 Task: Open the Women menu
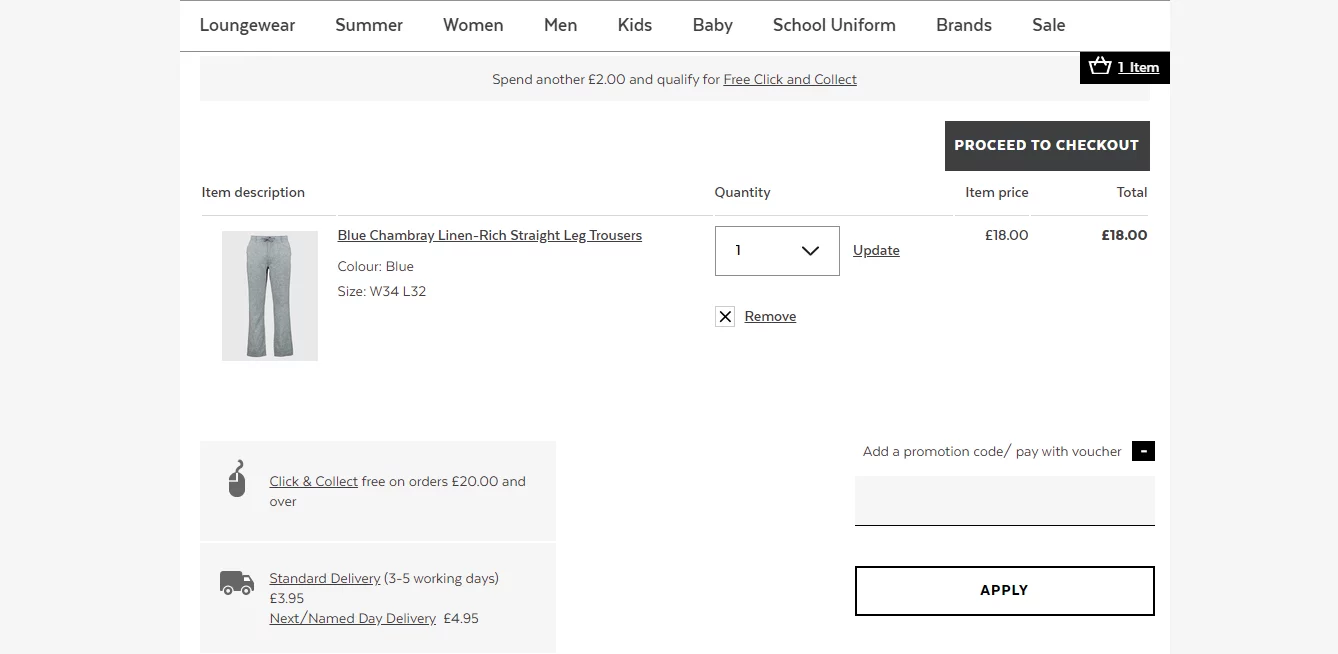[473, 25]
